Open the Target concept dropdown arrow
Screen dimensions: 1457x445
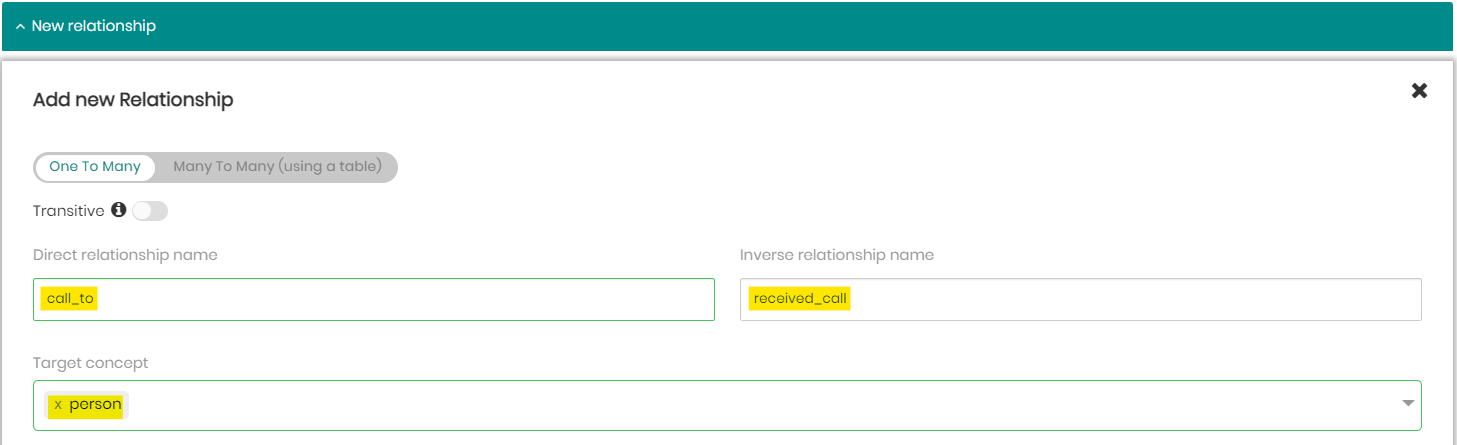(1407, 404)
